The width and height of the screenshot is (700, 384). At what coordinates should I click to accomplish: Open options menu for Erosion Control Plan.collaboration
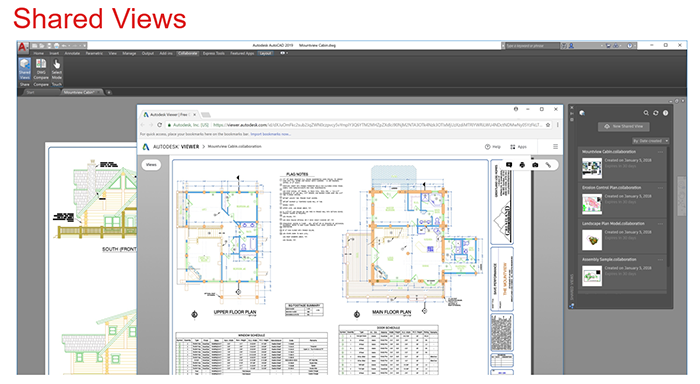660,188
